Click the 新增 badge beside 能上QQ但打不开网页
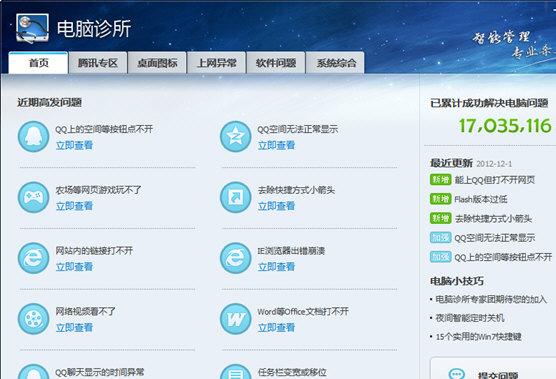The width and height of the screenshot is (556, 379). (x=440, y=180)
